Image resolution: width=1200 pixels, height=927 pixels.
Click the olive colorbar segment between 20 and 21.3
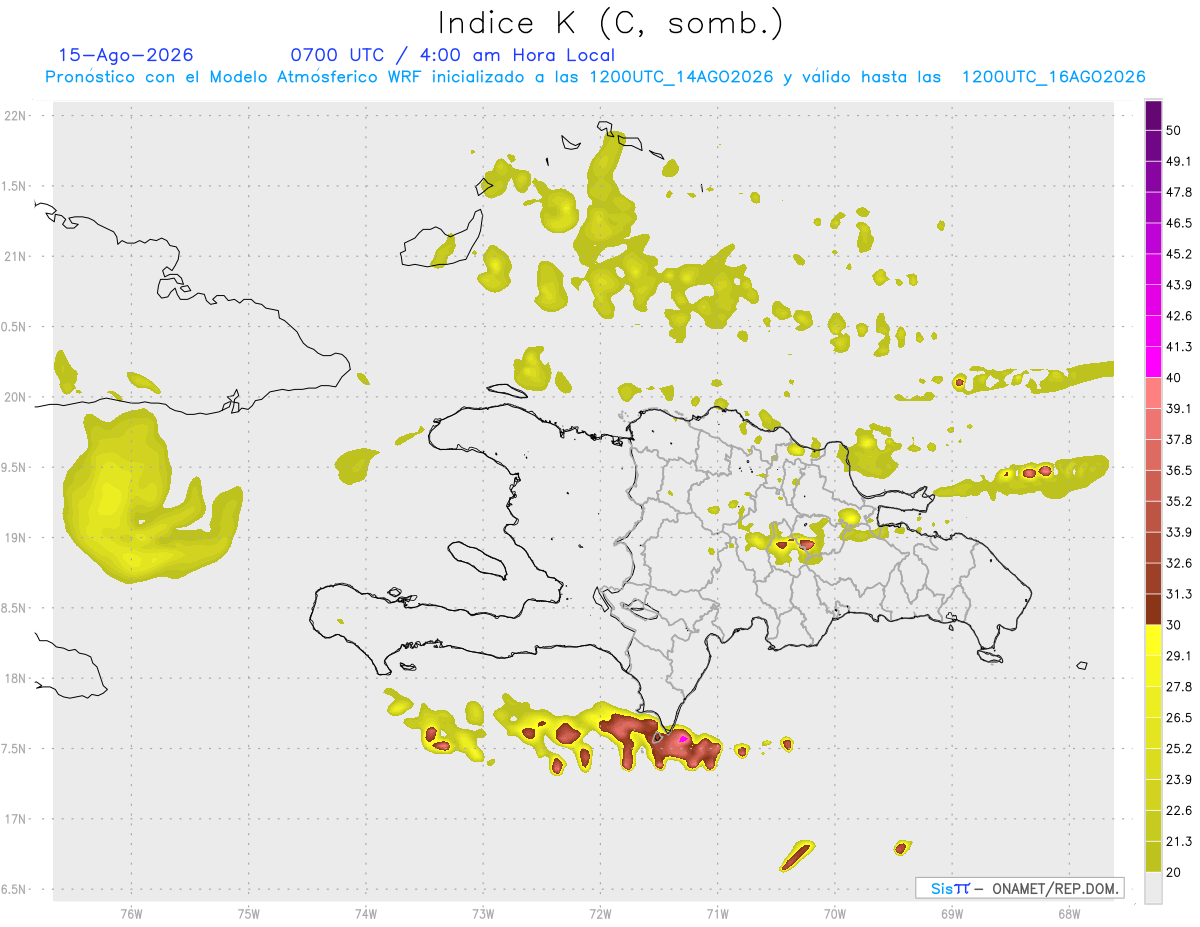pos(1153,856)
